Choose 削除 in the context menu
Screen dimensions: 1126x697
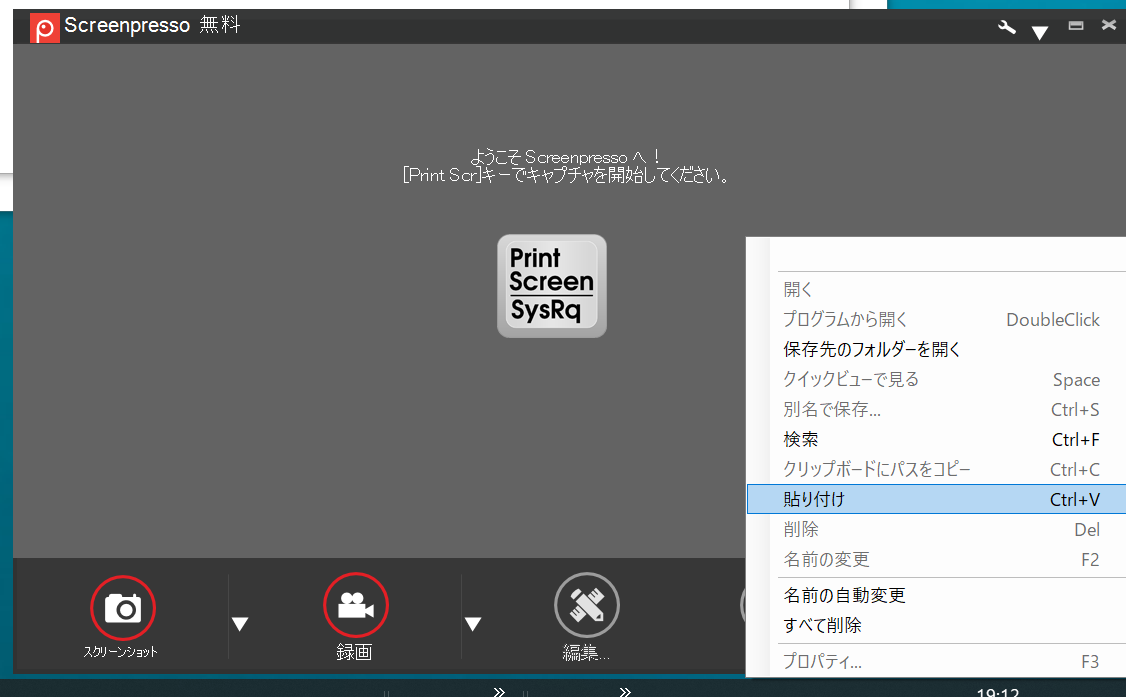pos(936,530)
